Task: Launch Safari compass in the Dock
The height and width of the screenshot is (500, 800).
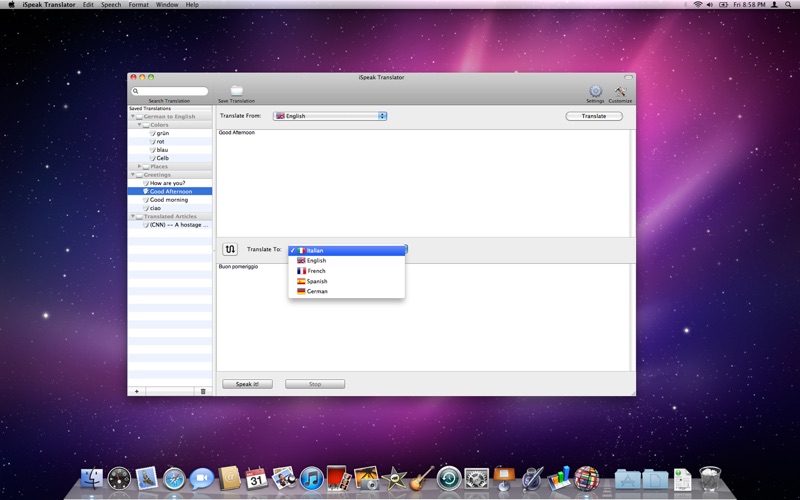Action: click(174, 479)
